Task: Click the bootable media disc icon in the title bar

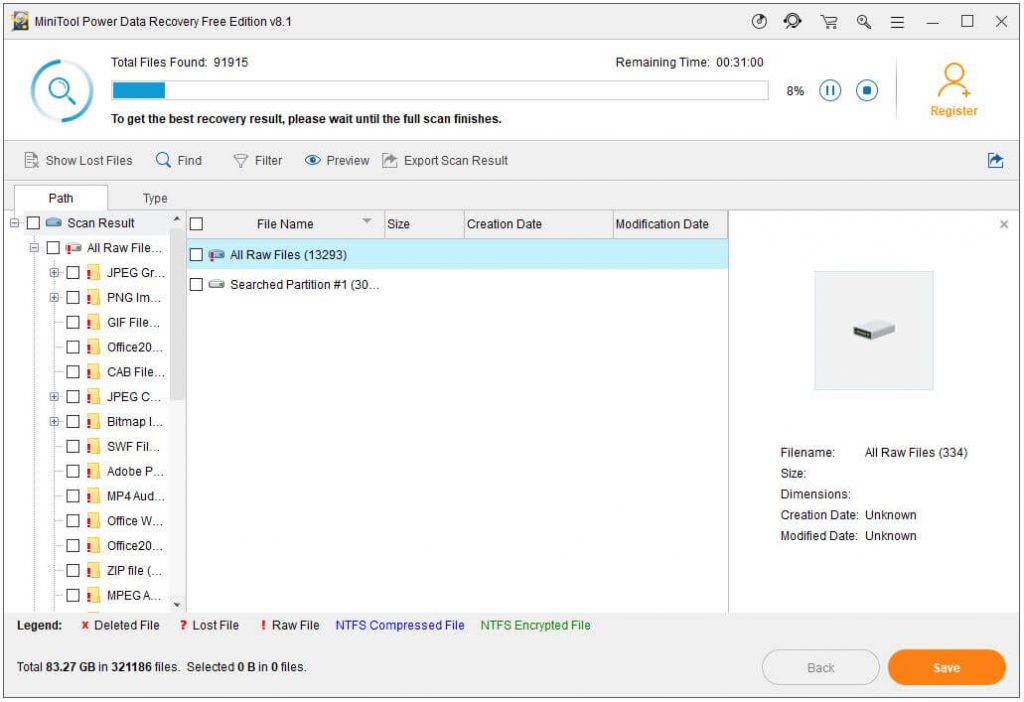Action: click(759, 22)
